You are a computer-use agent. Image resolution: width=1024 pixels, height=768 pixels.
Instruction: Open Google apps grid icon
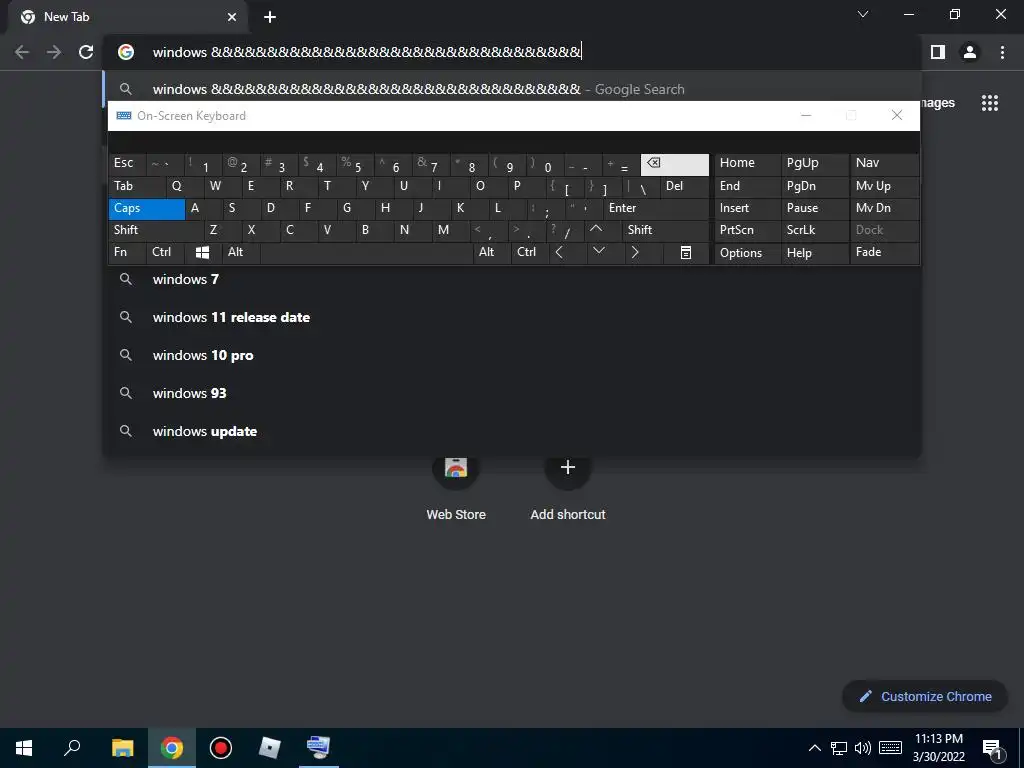tap(990, 103)
